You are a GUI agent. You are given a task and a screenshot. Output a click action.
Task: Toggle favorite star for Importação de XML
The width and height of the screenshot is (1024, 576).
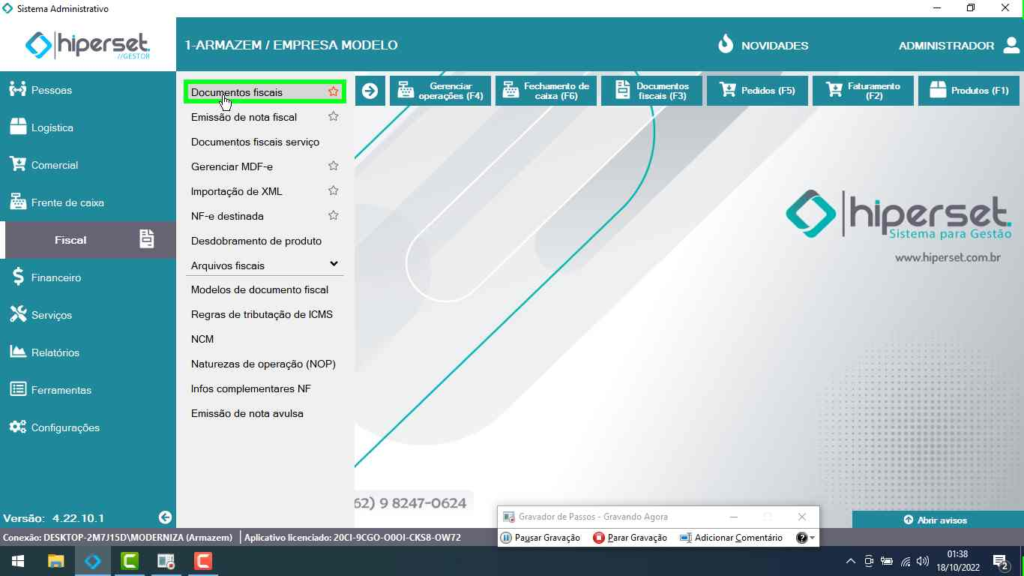point(333,191)
